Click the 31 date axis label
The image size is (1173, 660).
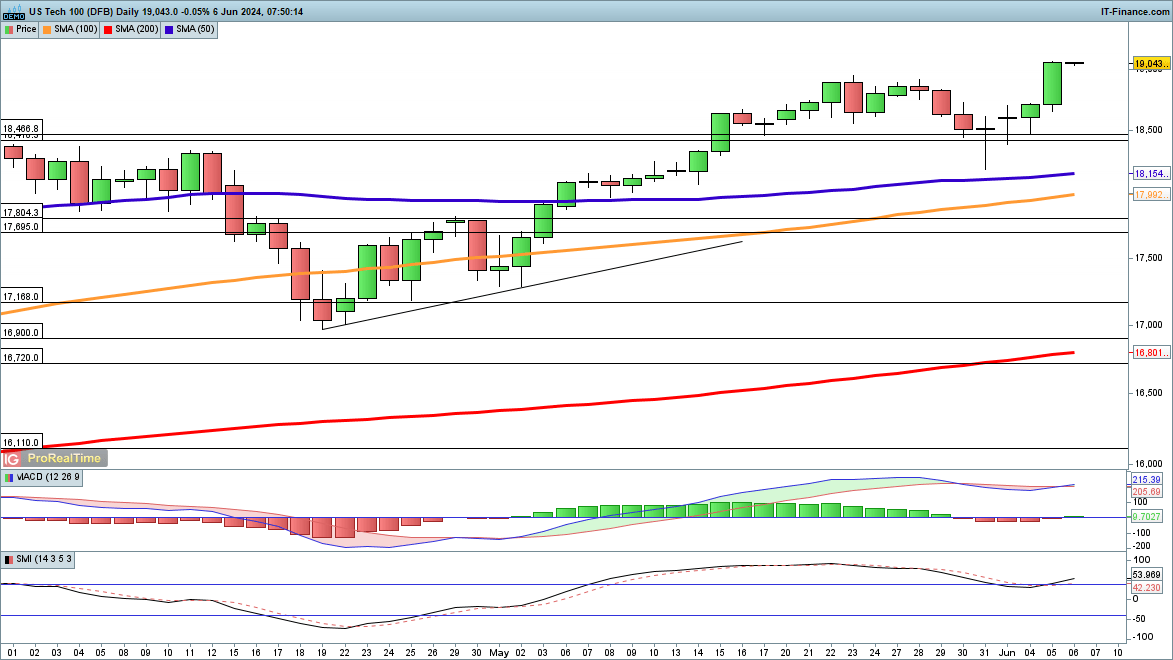pos(984,653)
